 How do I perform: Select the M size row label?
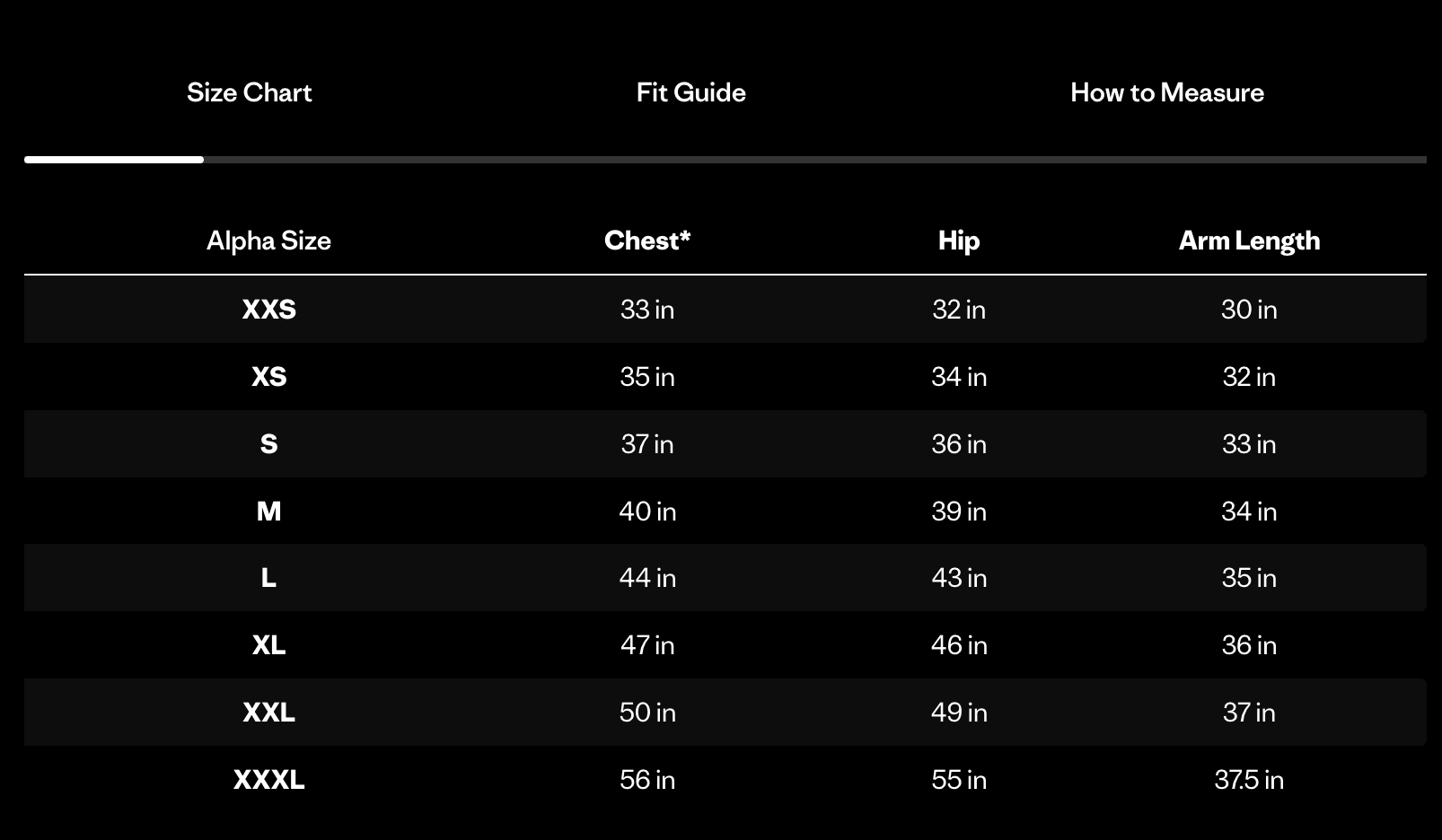point(268,512)
